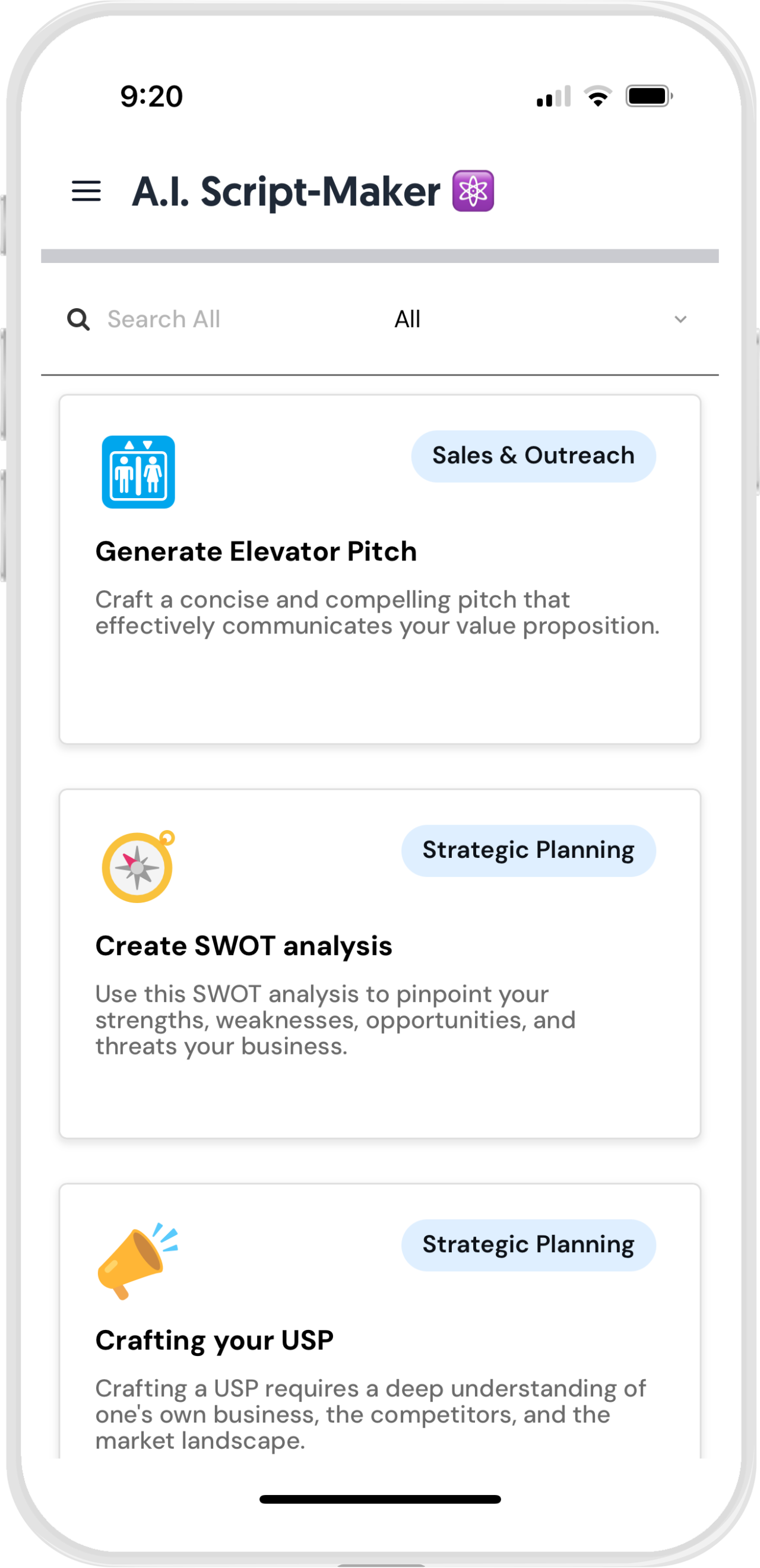Click the A.I. Script-Maker heading
Viewport: 760px width, 1568px height.
click(286, 191)
